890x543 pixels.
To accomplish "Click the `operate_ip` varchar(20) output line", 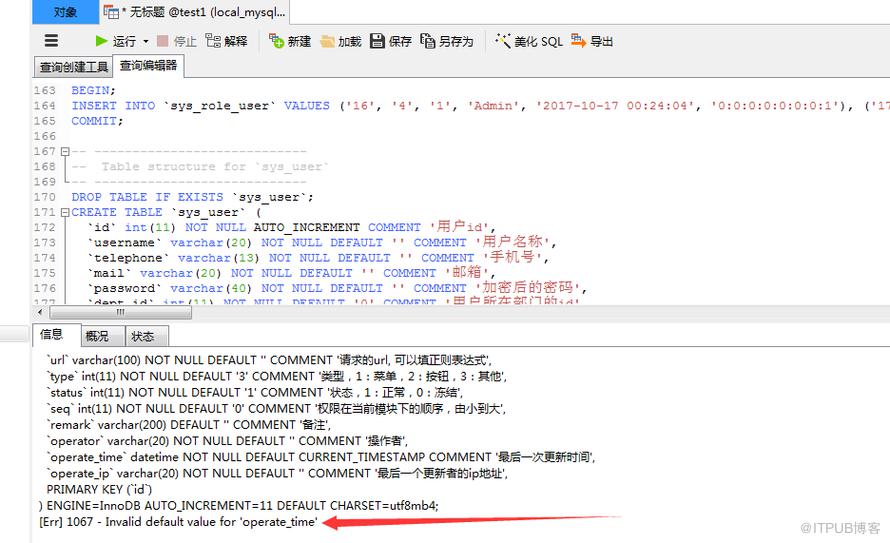I will pos(277,473).
